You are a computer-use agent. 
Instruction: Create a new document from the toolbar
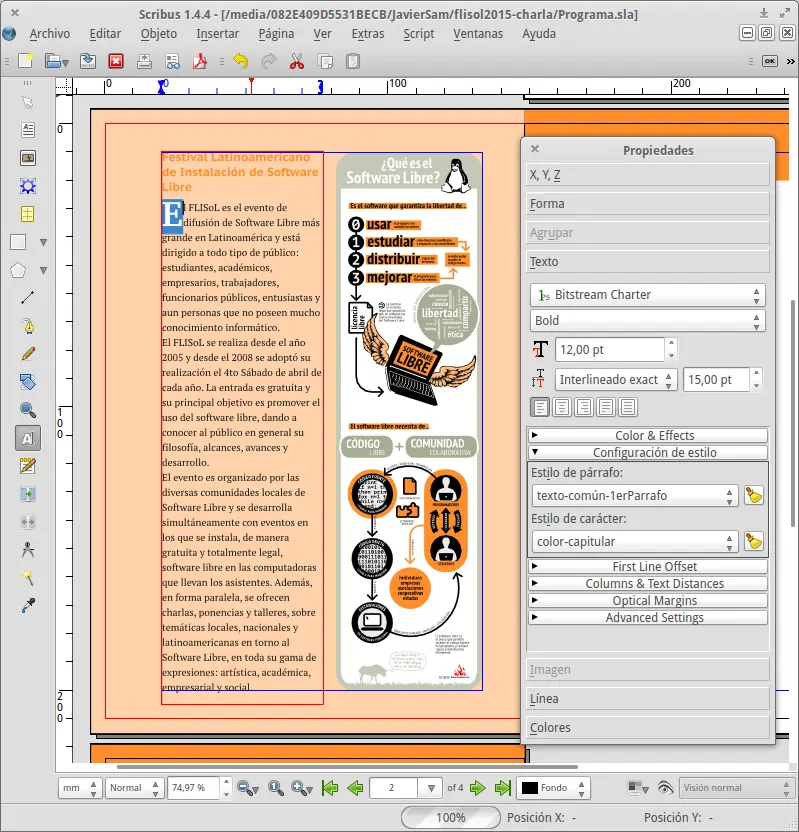25,61
